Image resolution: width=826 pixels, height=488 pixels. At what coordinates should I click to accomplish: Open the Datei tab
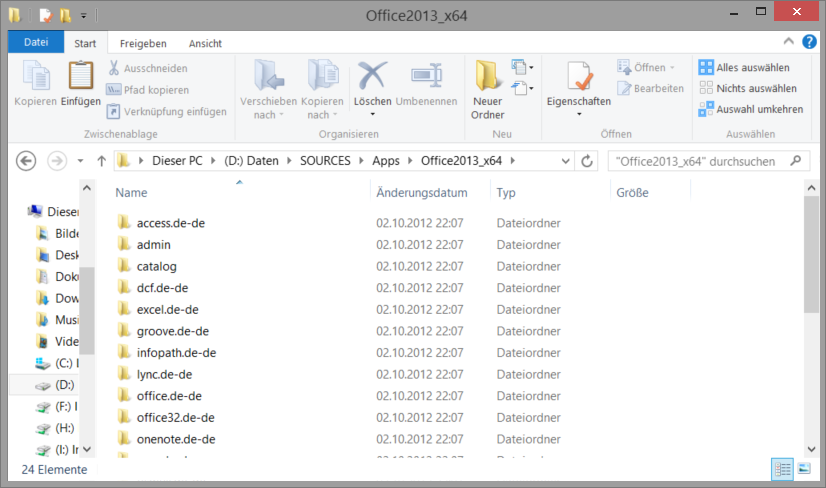click(36, 42)
